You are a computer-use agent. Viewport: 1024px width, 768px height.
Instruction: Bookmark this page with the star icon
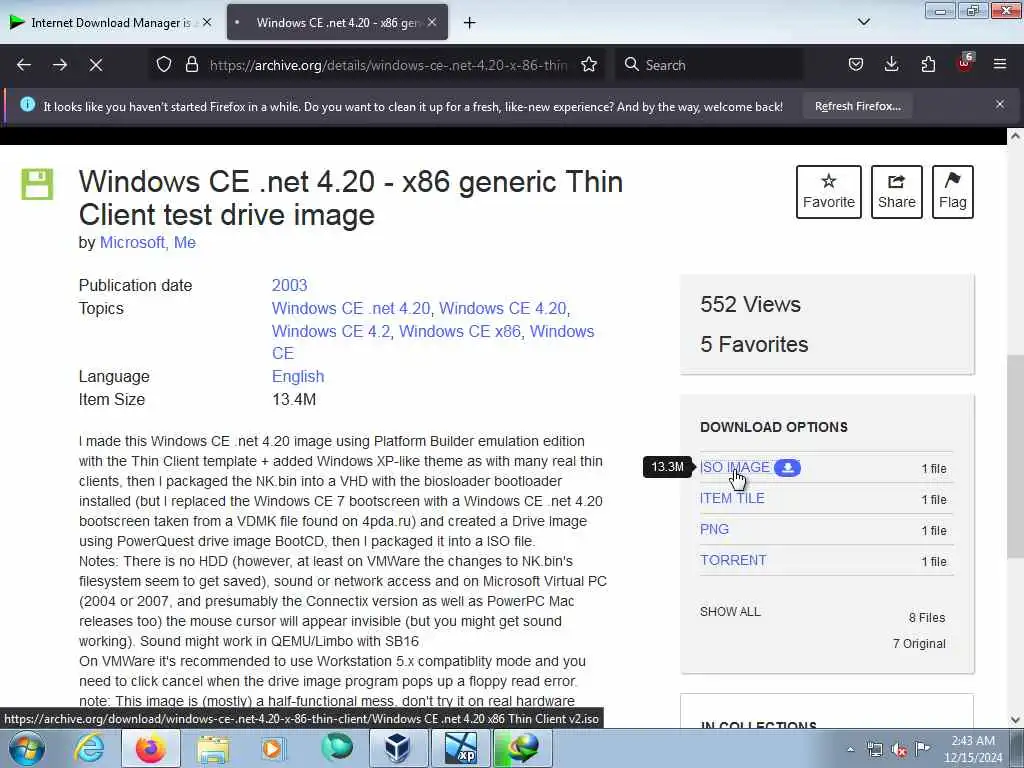pyautogui.click(x=589, y=65)
